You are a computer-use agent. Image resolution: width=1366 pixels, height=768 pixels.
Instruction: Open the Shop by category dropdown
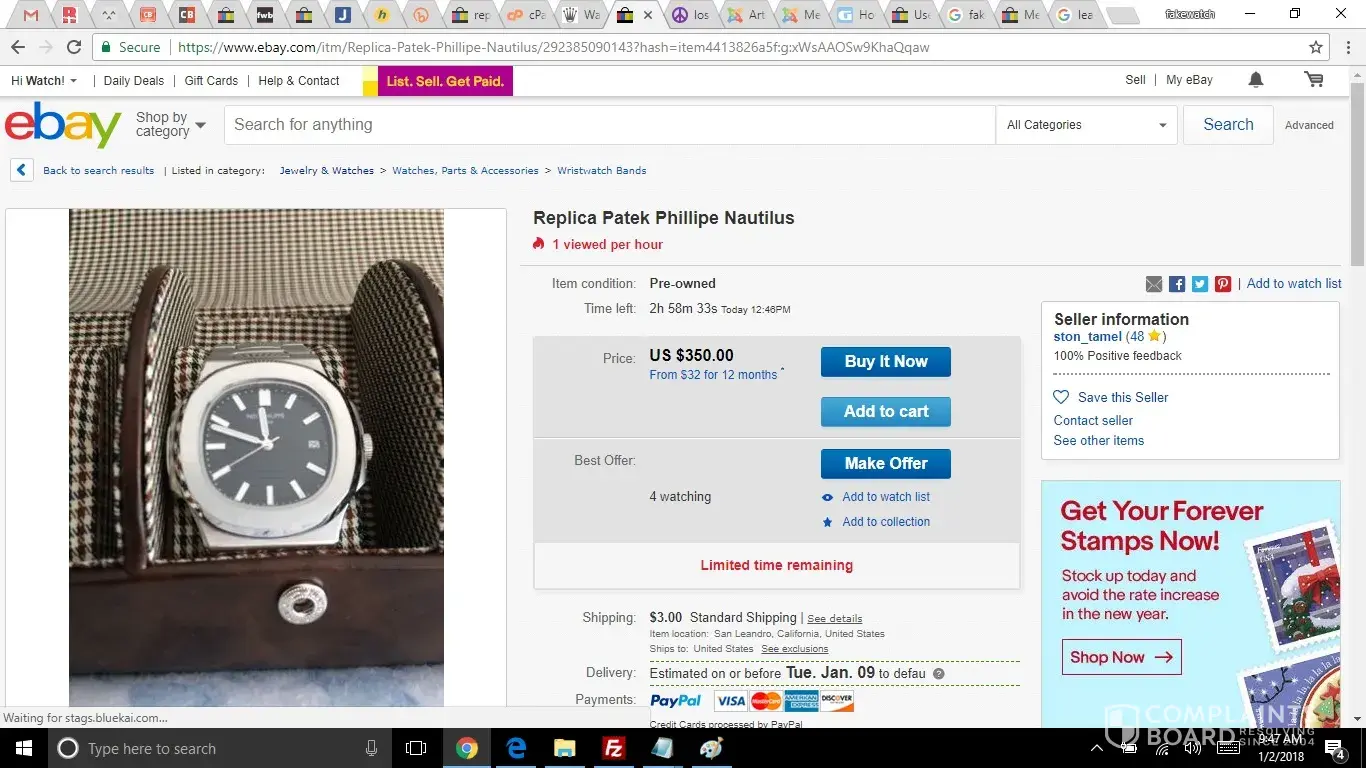pyautogui.click(x=170, y=125)
